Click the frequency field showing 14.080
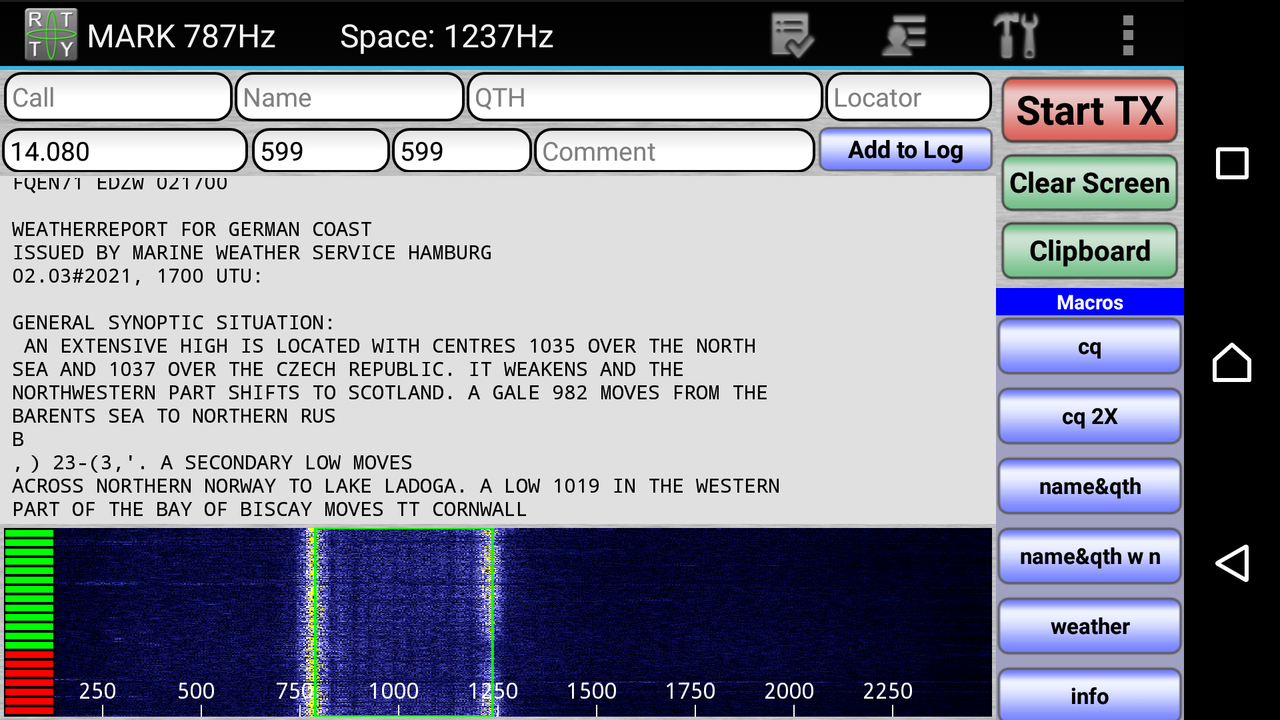The height and width of the screenshot is (720, 1280). 125,151
